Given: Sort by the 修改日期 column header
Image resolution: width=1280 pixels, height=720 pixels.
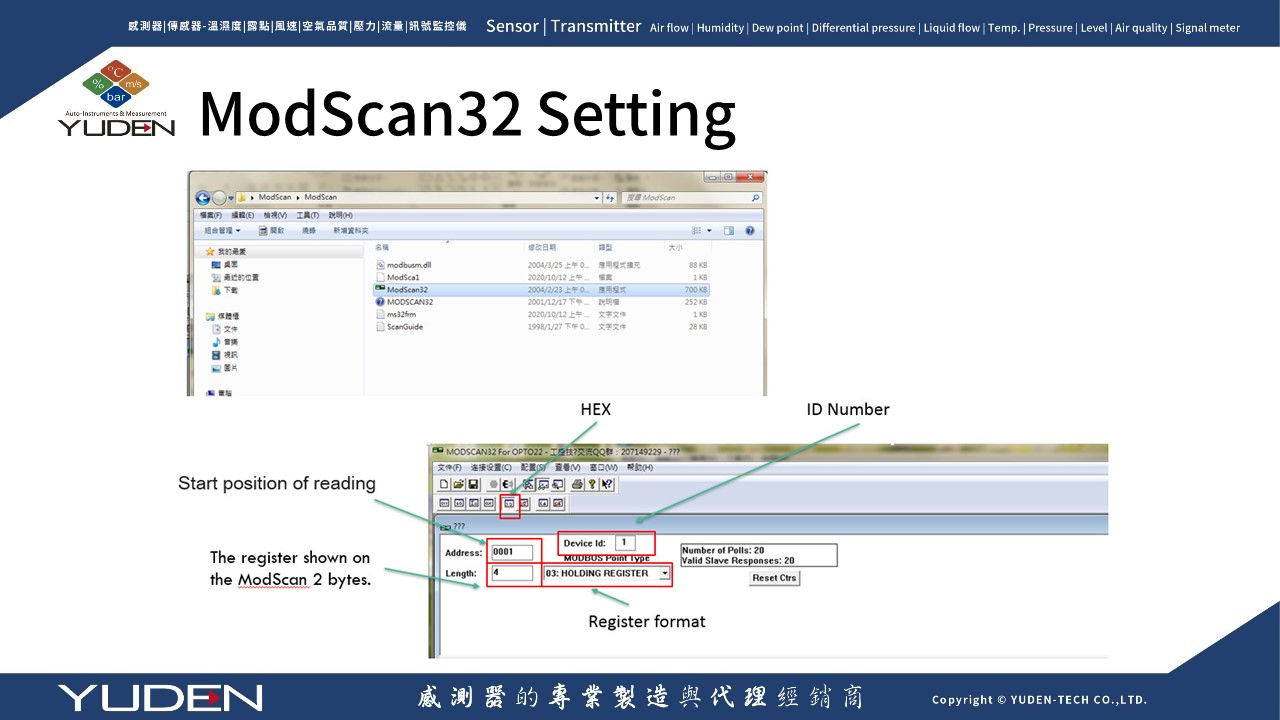Looking at the screenshot, I should click(x=542, y=247).
